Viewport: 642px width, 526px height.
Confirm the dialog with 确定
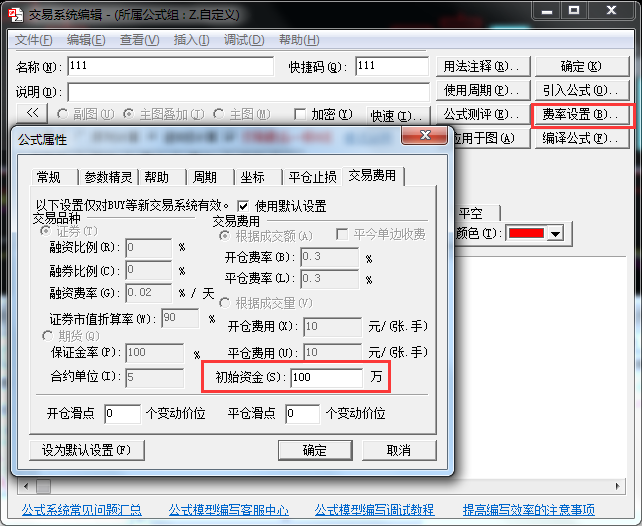315,450
